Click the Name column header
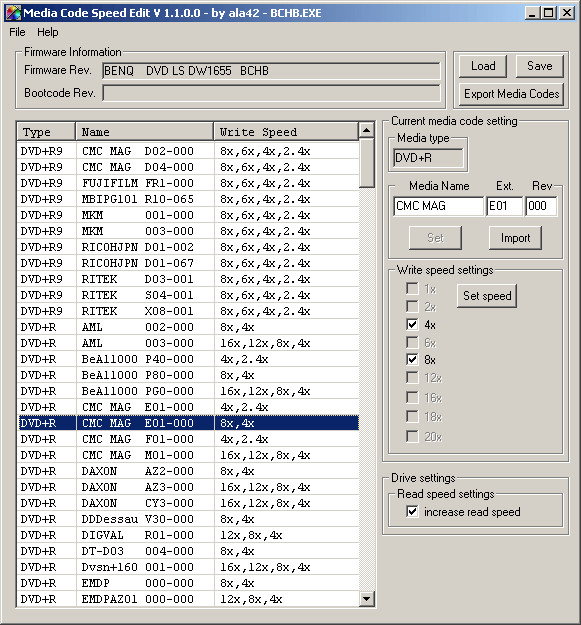This screenshot has height=625, width=581. 144,132
